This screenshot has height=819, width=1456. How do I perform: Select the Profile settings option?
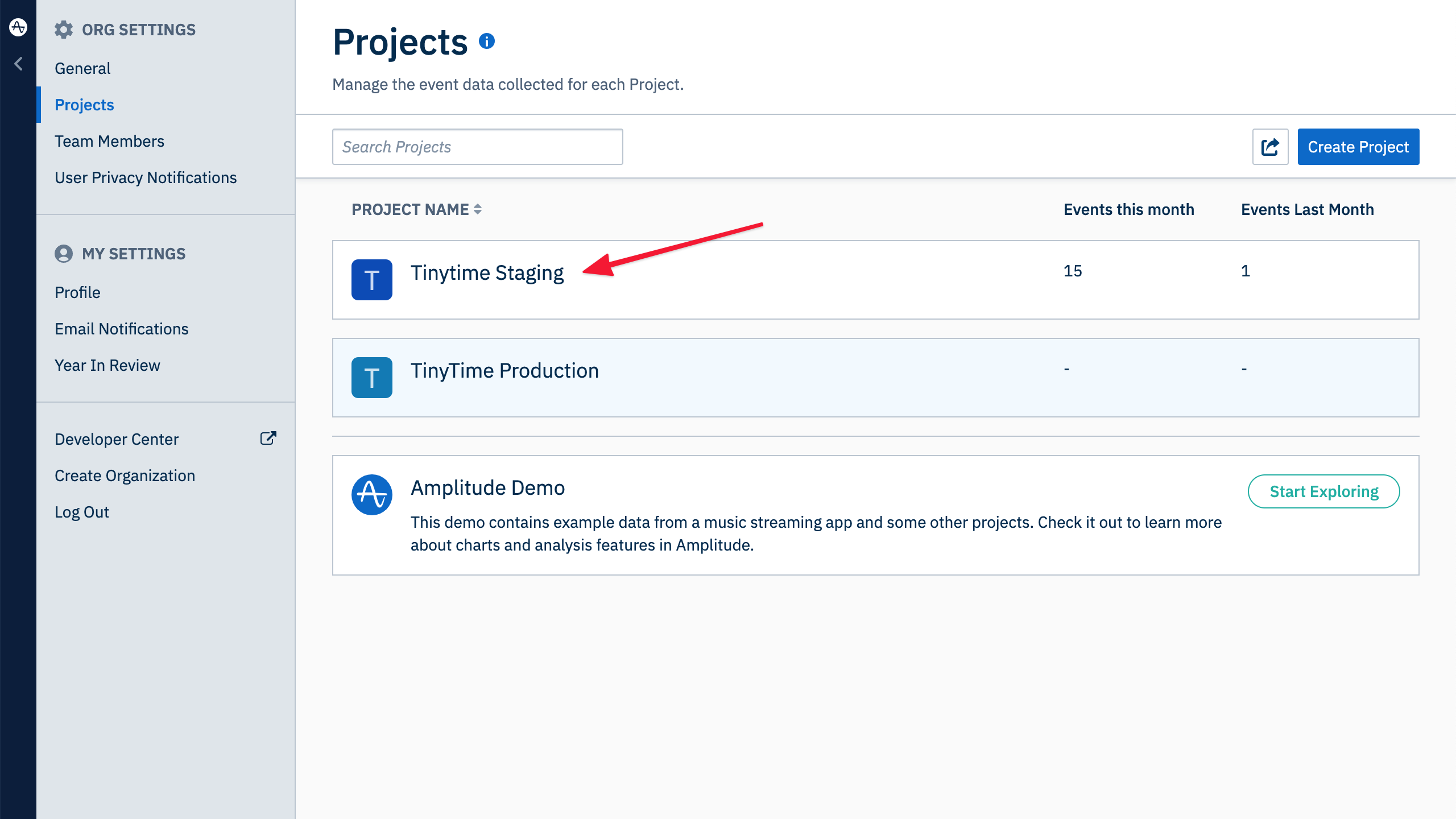tap(77, 292)
